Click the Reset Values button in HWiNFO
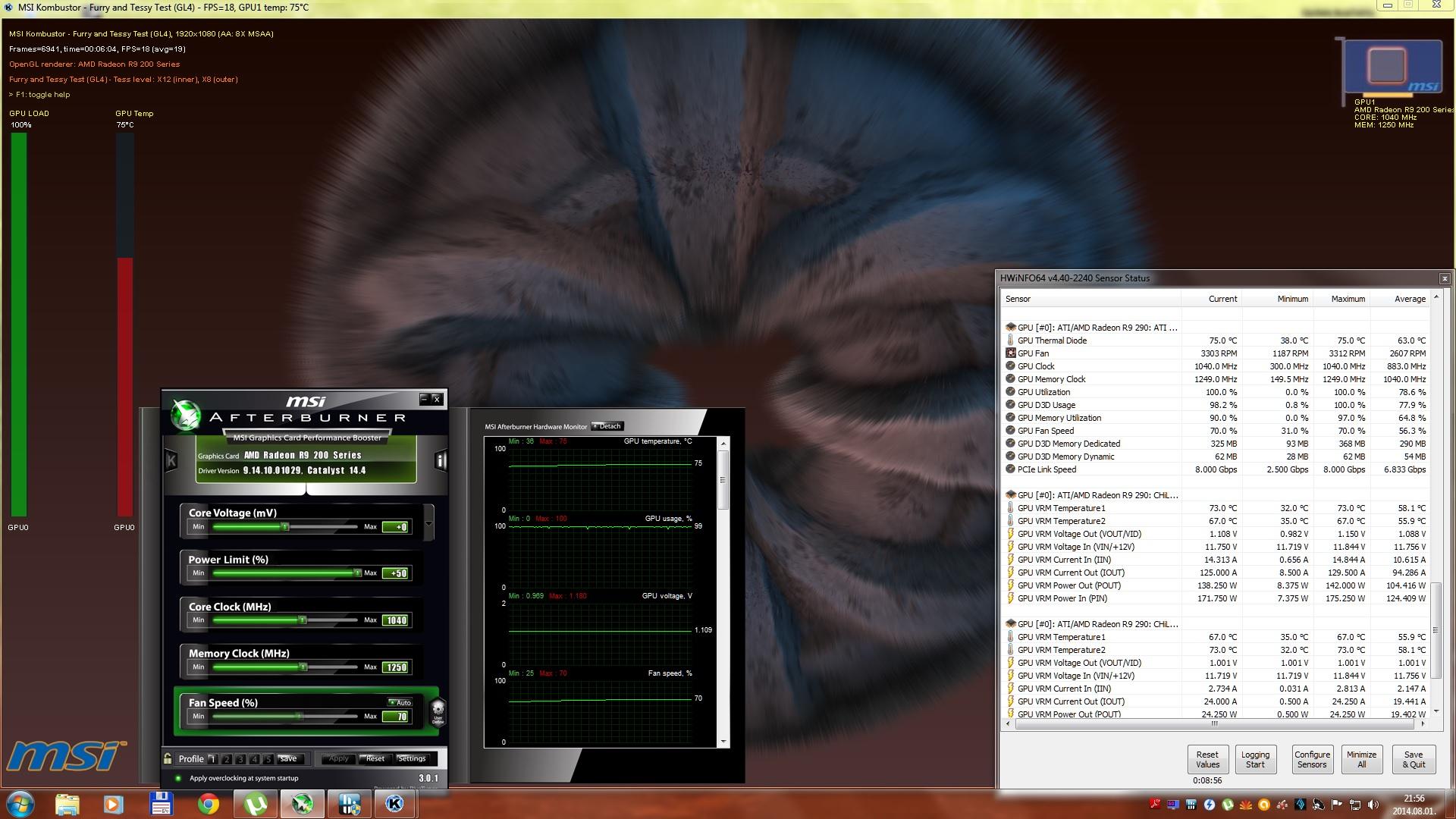 coord(1207,759)
